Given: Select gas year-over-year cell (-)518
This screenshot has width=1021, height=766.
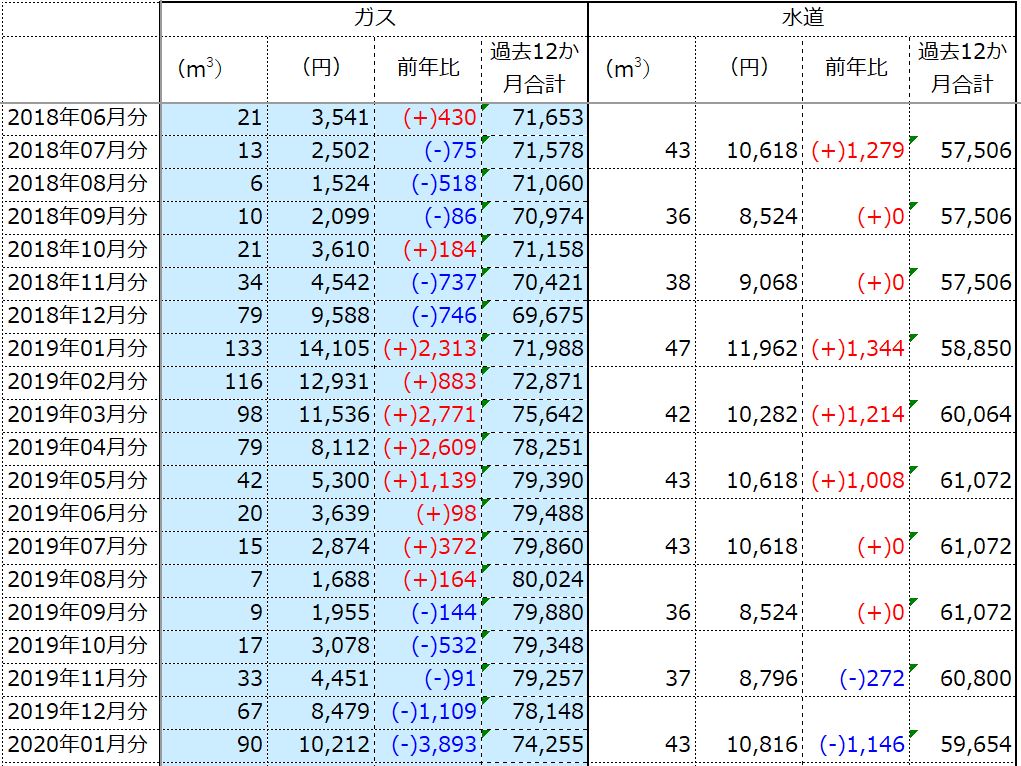Looking at the screenshot, I should click(x=428, y=185).
